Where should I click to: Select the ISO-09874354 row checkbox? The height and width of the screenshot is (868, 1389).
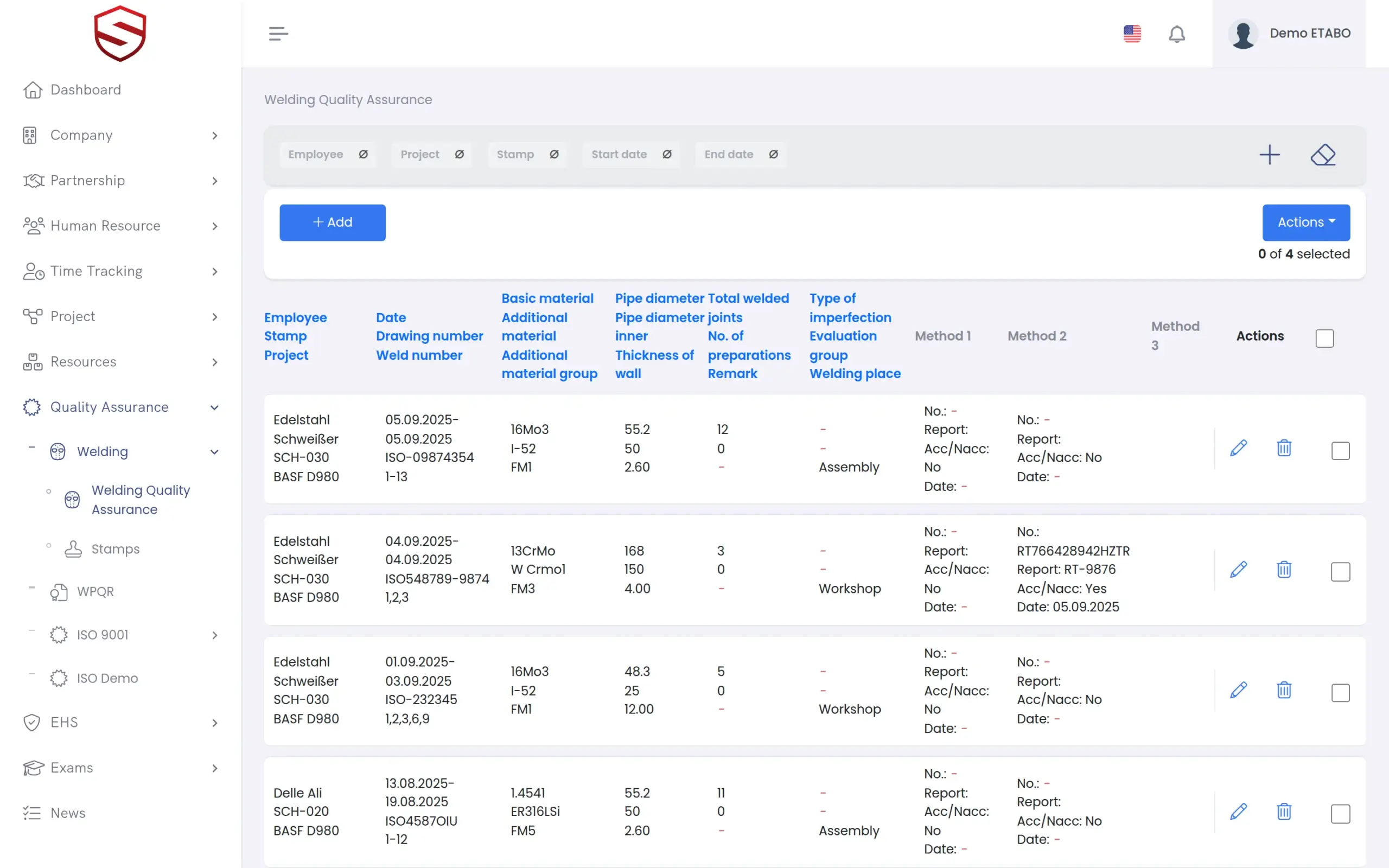click(1340, 451)
